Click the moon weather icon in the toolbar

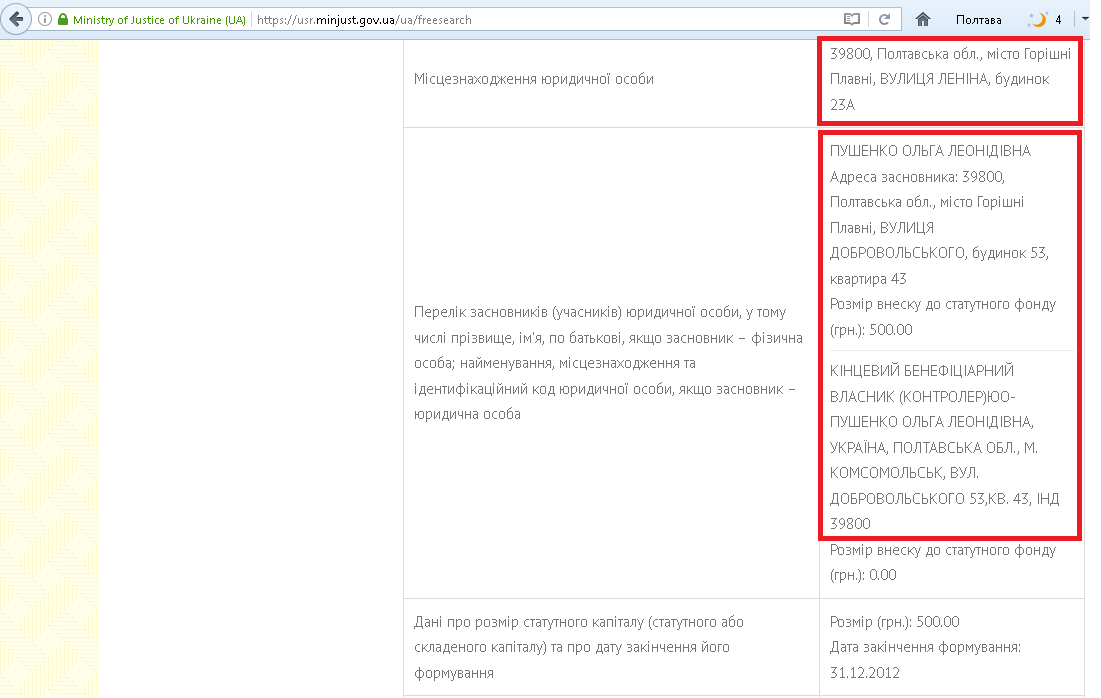(1037, 19)
